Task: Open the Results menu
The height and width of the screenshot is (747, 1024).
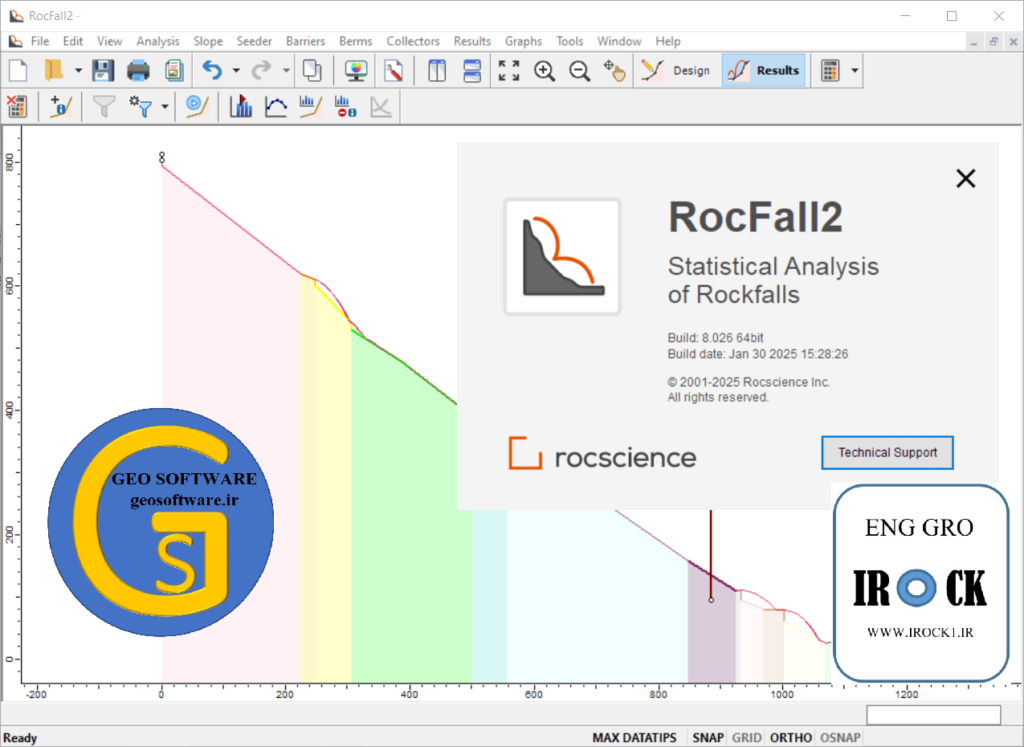Action: coord(472,41)
